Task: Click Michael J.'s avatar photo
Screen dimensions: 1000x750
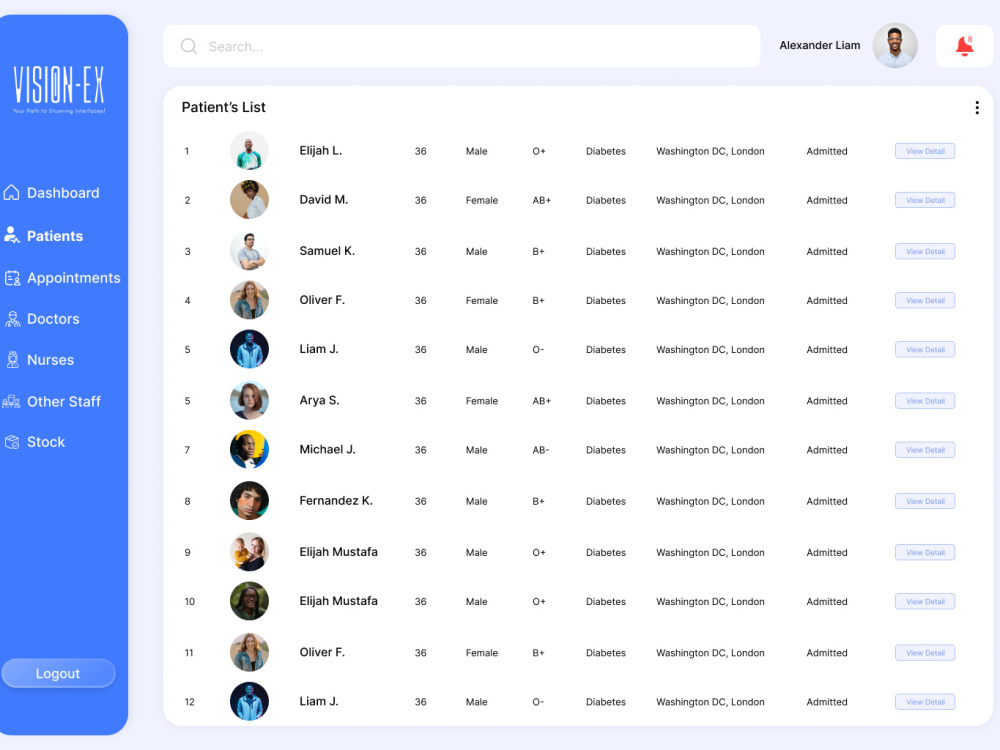Action: click(249, 450)
